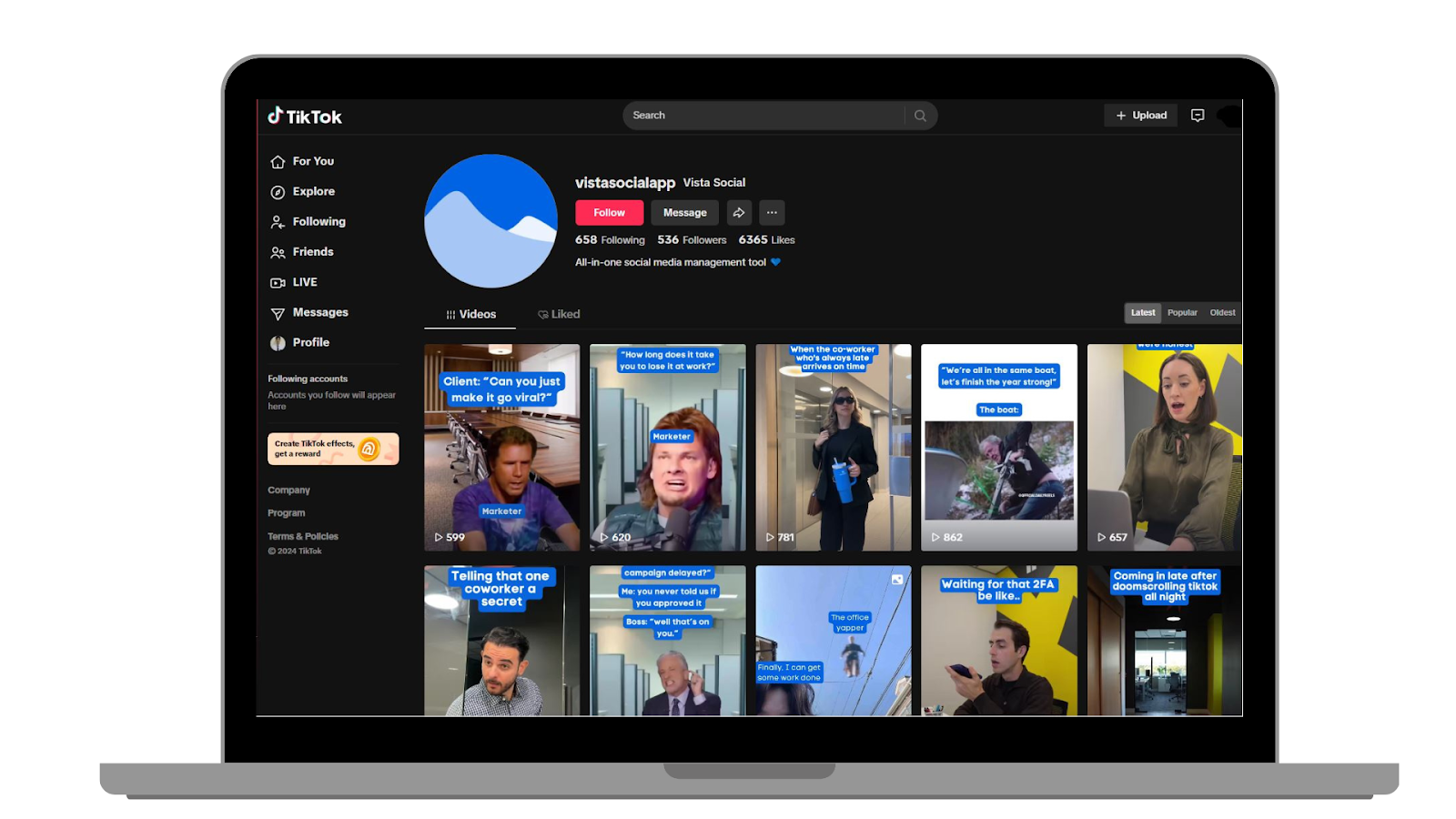
Task: Click the Friends people icon
Action: point(278,252)
